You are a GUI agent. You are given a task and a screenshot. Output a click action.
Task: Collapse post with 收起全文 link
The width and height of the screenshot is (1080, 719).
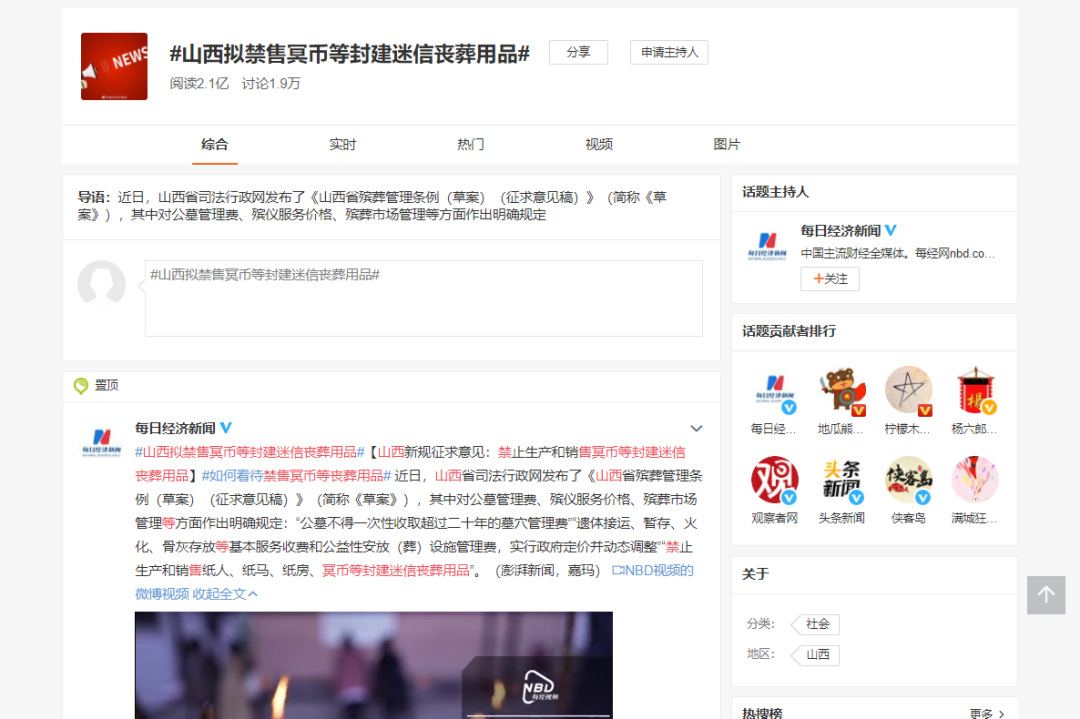pyautogui.click(x=225, y=594)
